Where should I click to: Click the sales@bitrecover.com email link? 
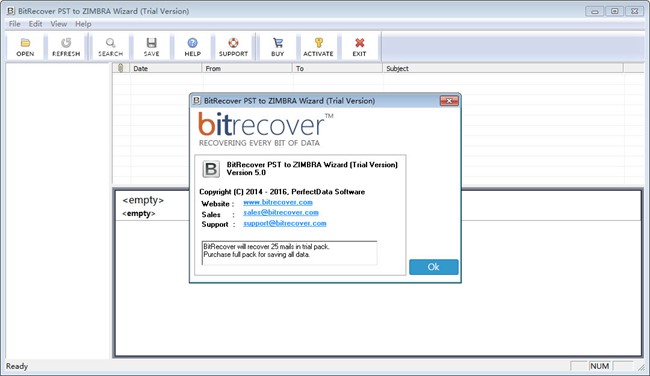click(281, 213)
